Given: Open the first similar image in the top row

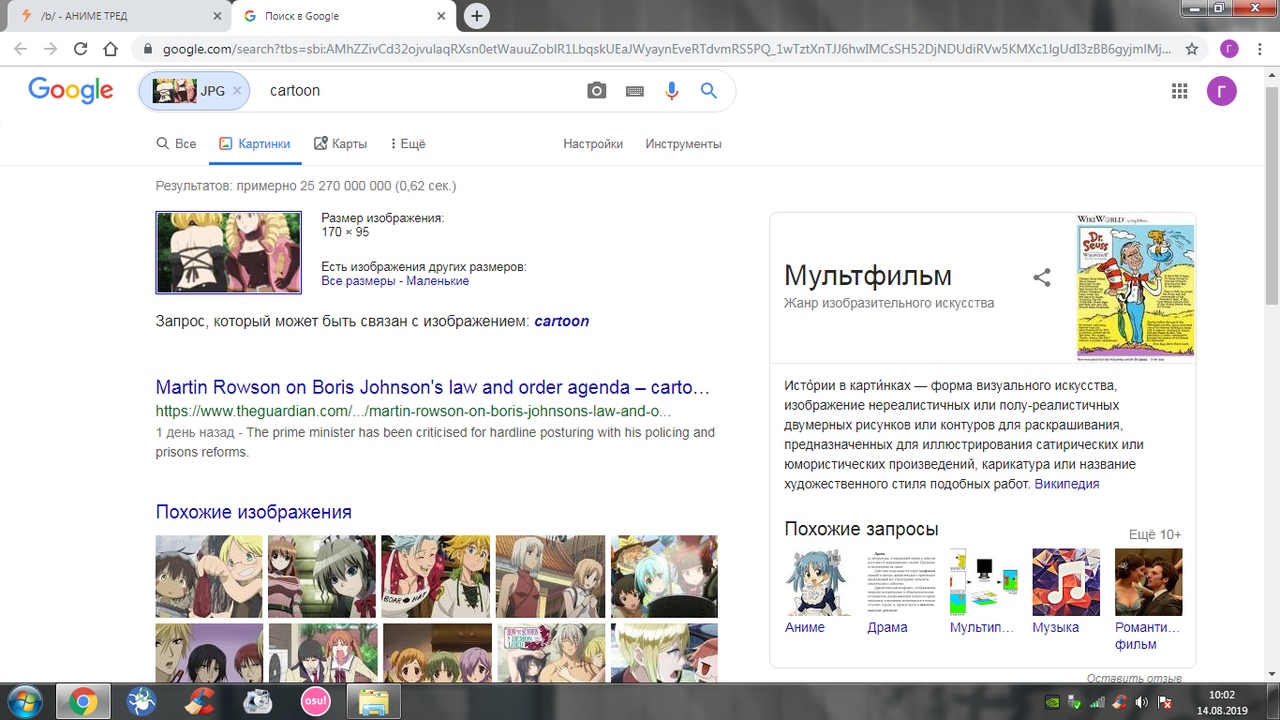Looking at the screenshot, I should pyautogui.click(x=209, y=576).
